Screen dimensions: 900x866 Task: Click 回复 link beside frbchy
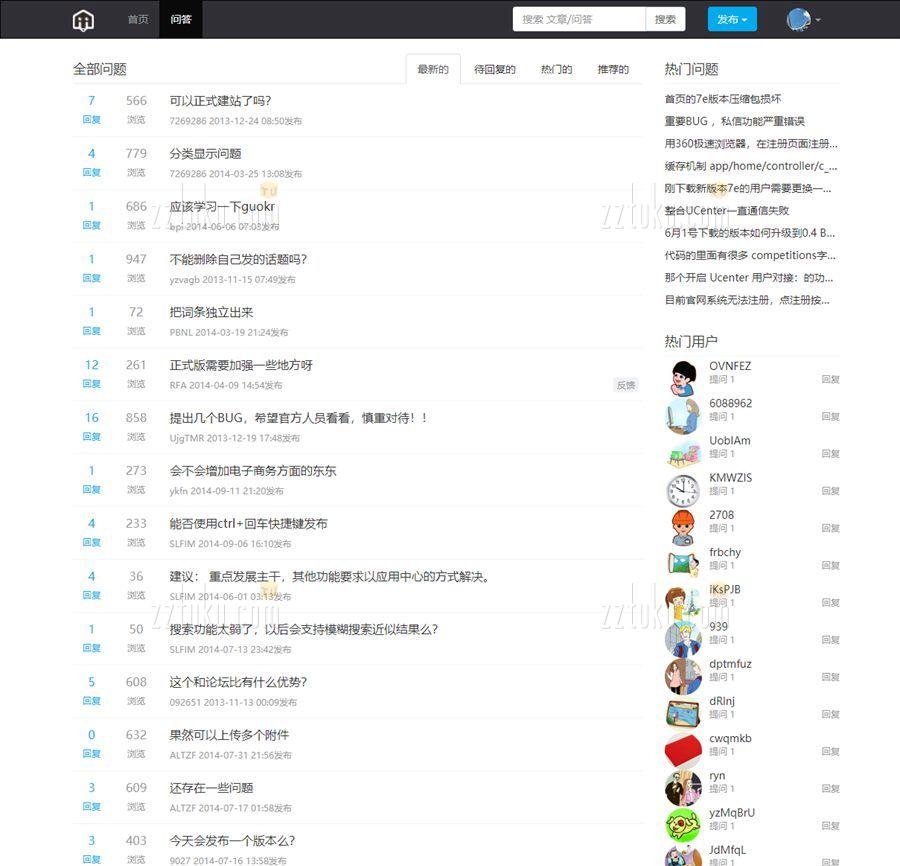tap(830, 565)
